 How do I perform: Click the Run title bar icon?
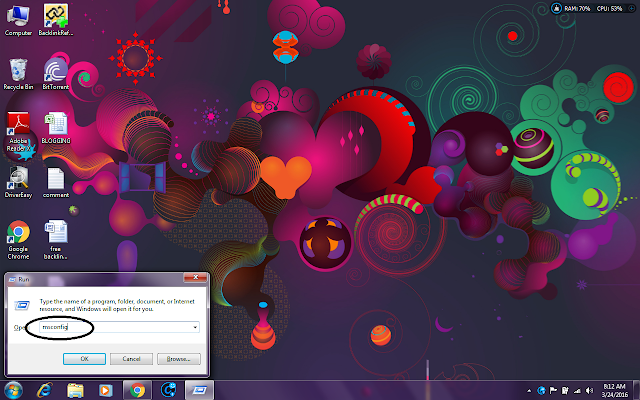(12, 279)
